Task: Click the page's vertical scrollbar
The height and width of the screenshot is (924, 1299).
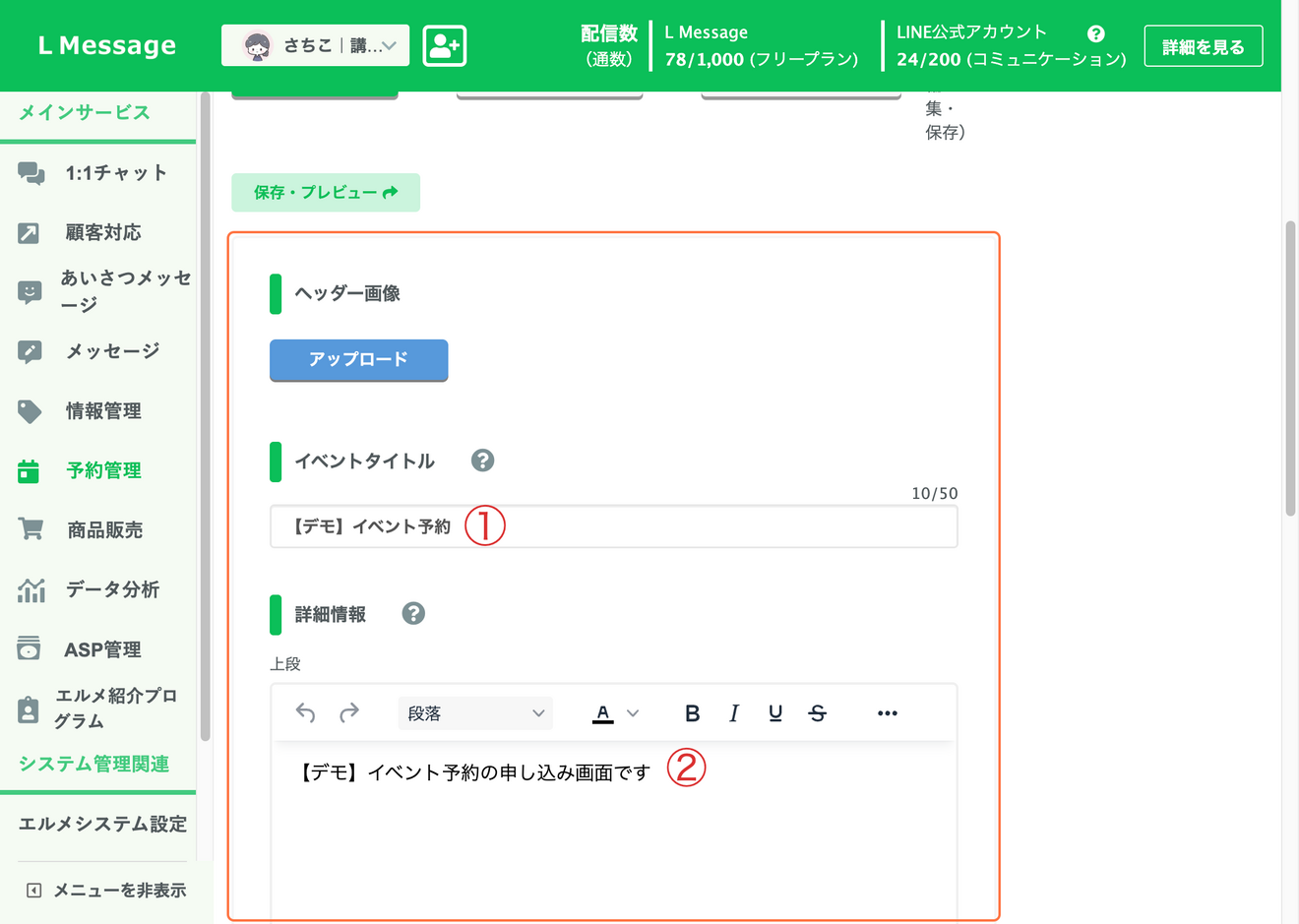Action: [x=1290, y=369]
